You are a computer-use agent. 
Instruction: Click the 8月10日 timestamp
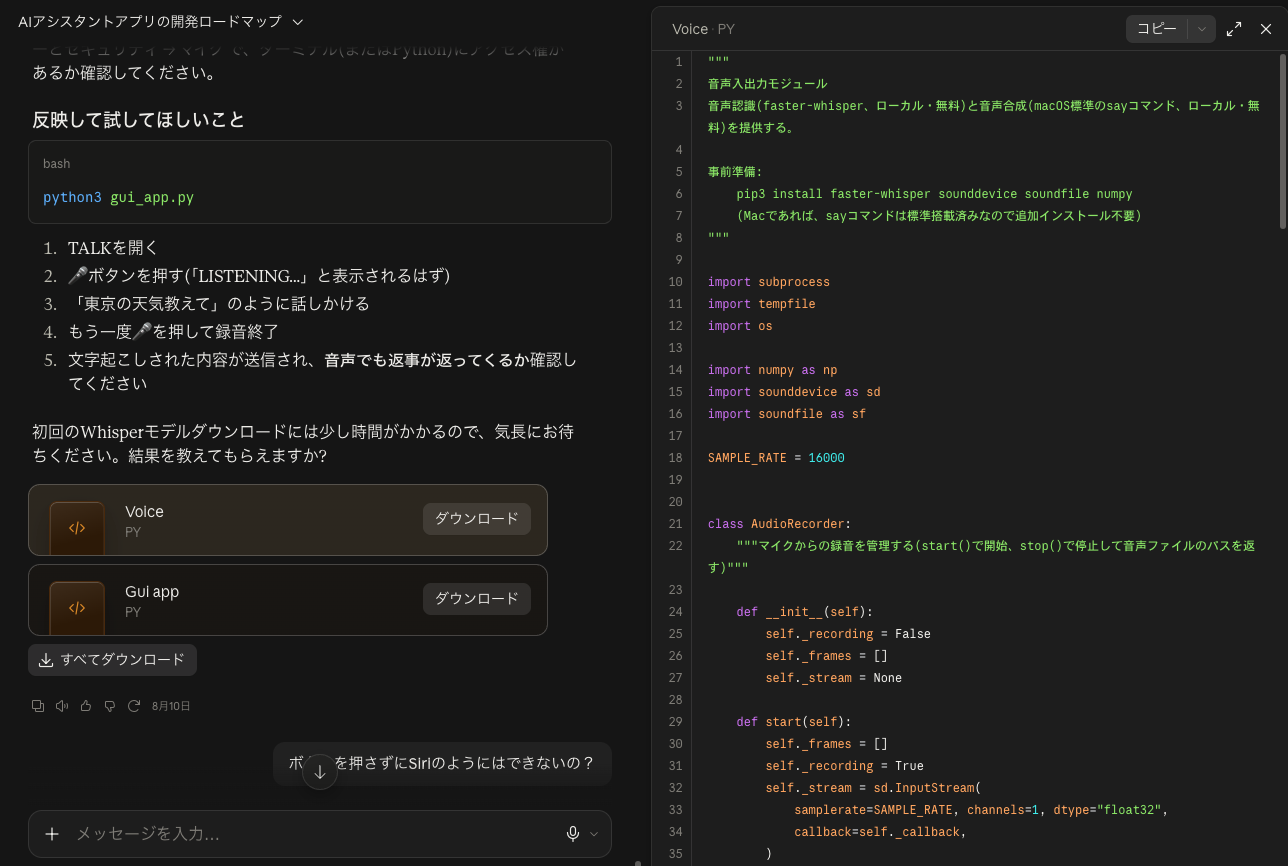171,706
